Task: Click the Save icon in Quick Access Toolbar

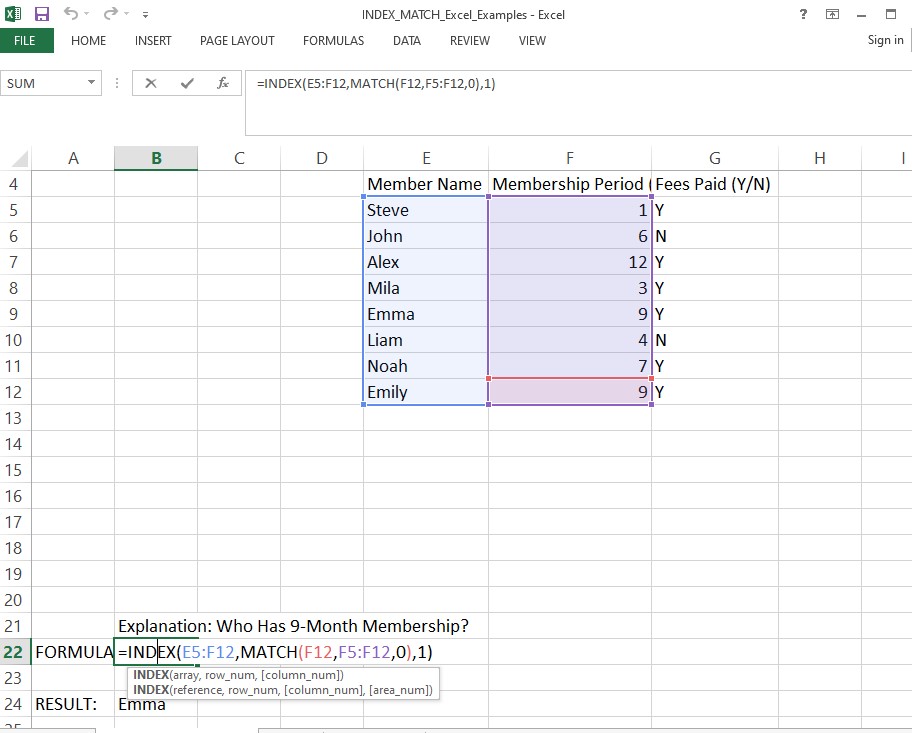Action: [x=42, y=14]
